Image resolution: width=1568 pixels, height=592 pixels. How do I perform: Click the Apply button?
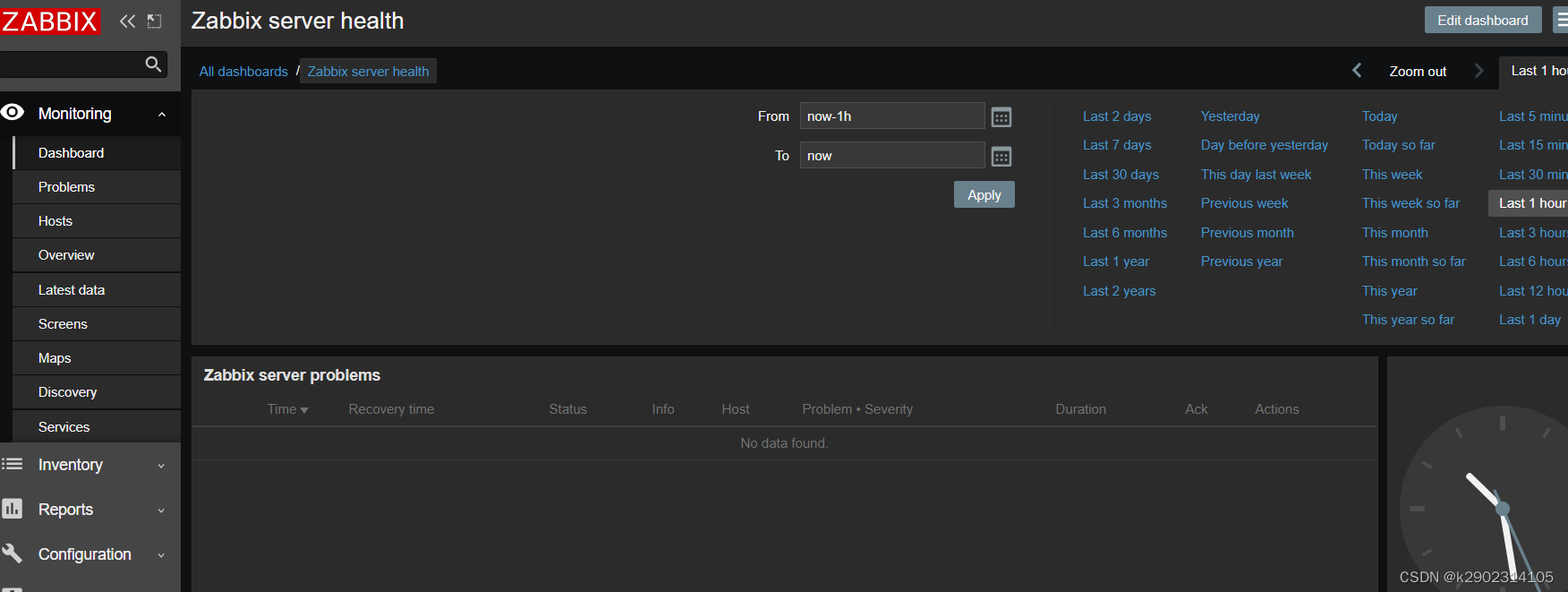984,194
